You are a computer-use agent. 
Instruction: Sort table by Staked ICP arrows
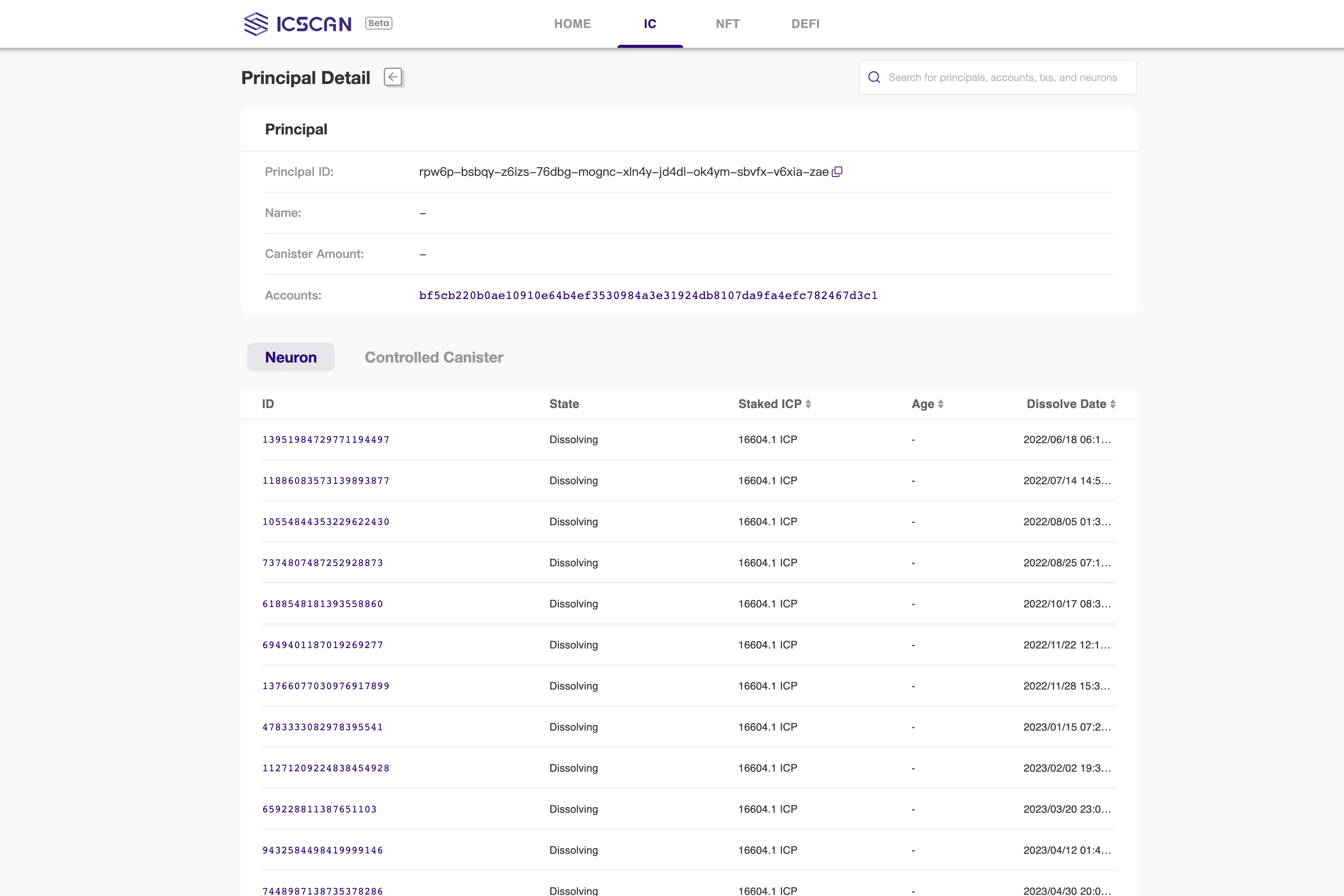point(808,404)
